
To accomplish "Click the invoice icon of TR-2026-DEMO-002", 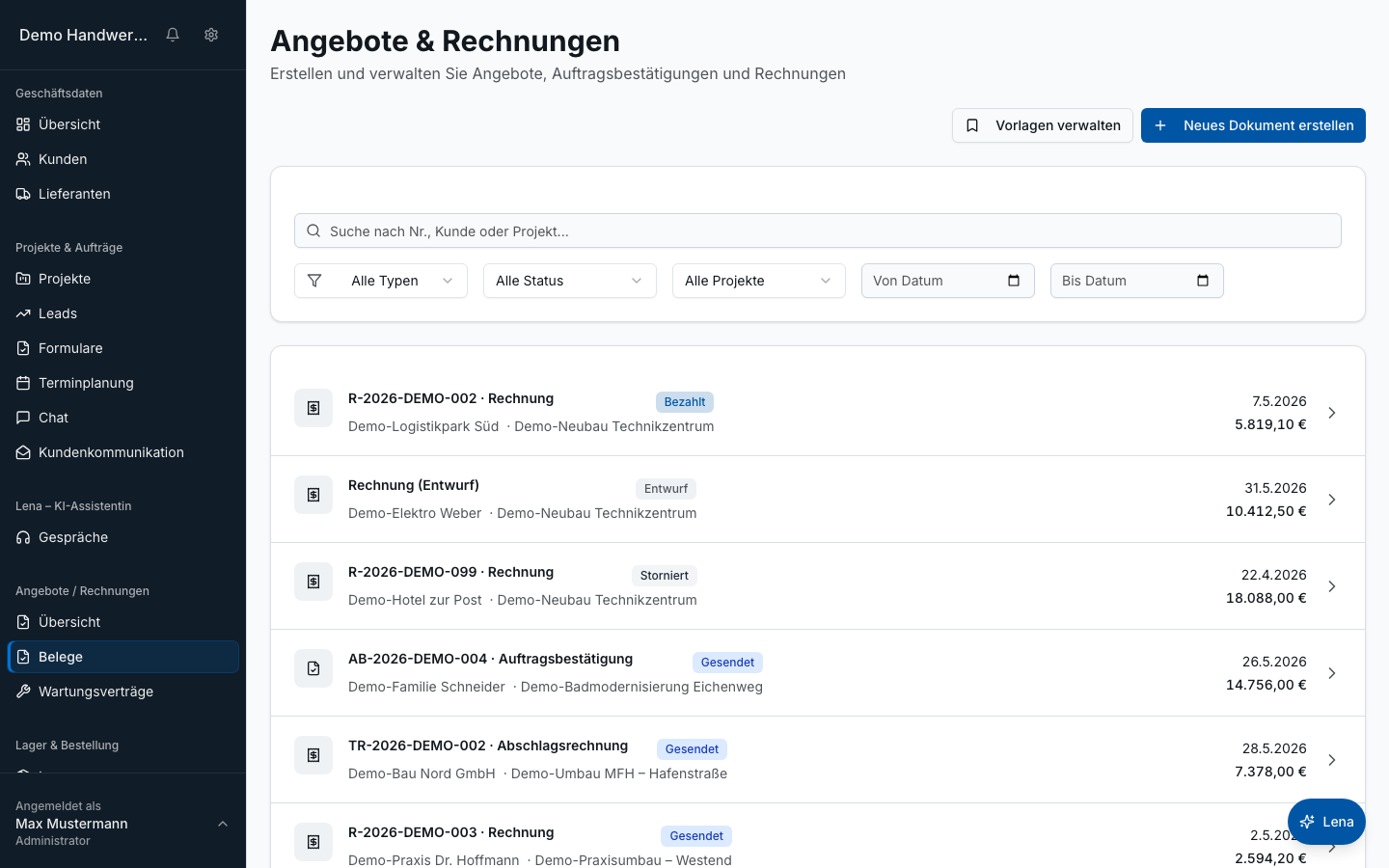I will click(x=313, y=755).
